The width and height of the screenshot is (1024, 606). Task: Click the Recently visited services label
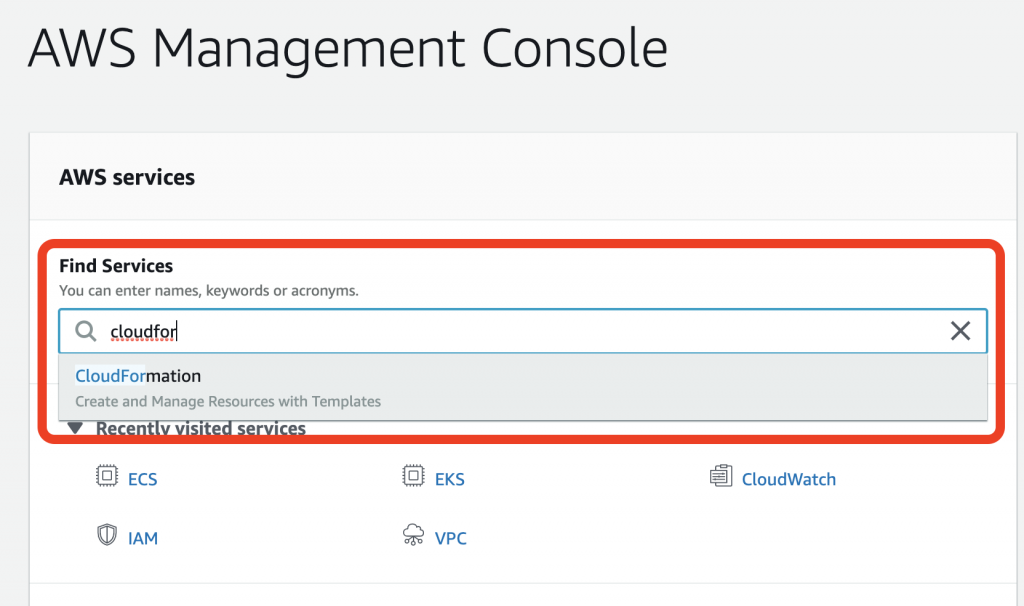click(200, 429)
